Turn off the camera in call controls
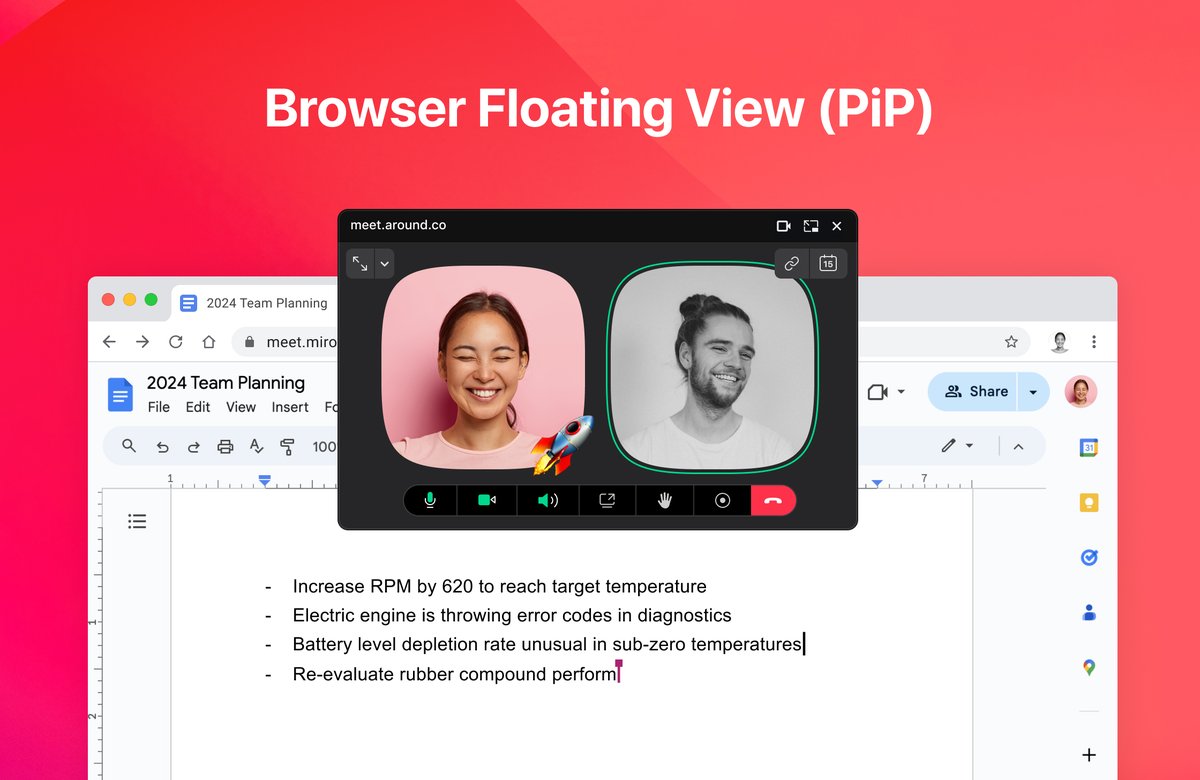Viewport: 1200px width, 780px height. pyautogui.click(x=487, y=500)
